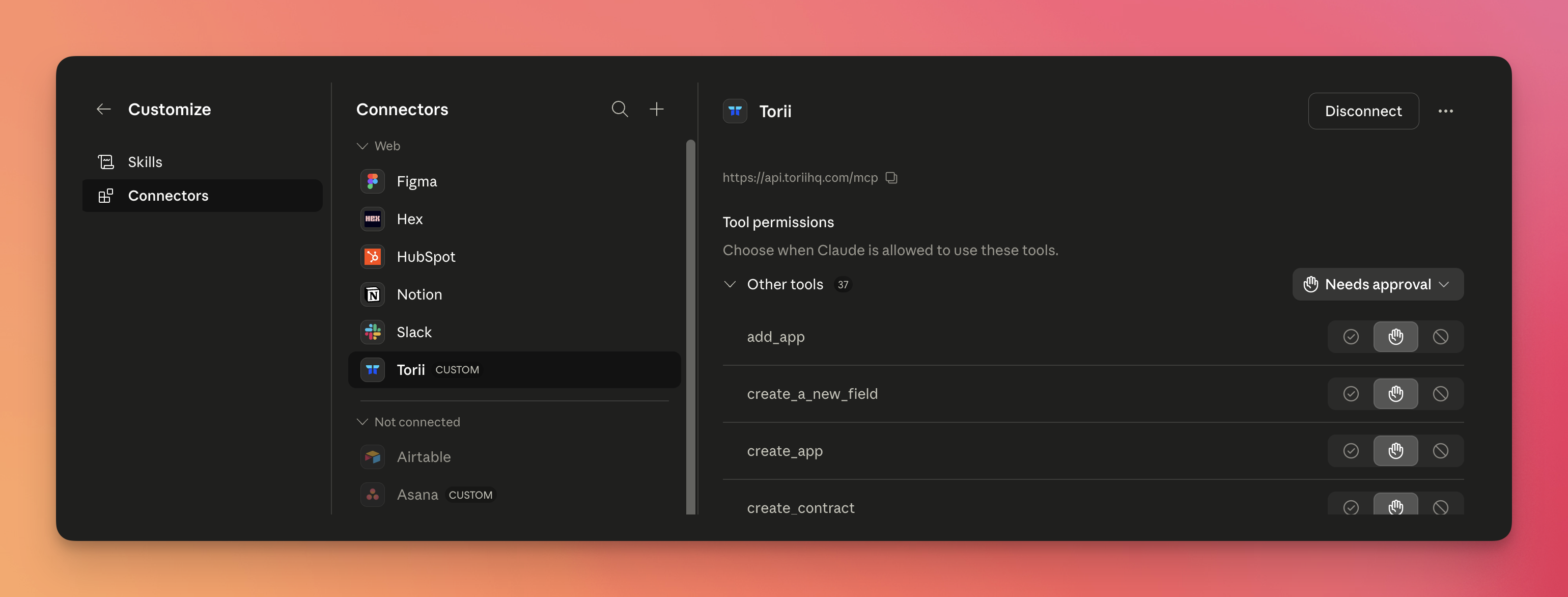Block the create_app tool
This screenshot has height=597, width=1568.
pyautogui.click(x=1440, y=451)
